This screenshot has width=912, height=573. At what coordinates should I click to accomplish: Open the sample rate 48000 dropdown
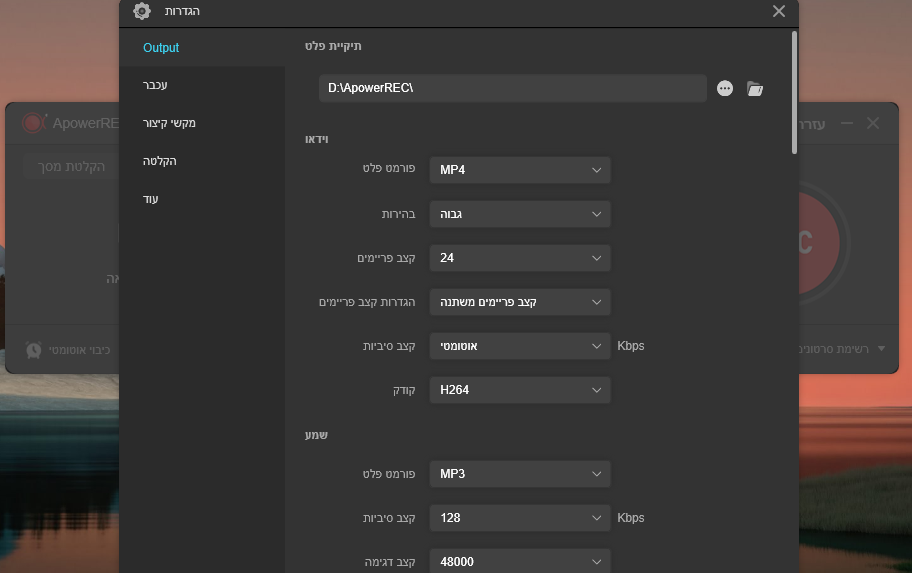pos(519,561)
